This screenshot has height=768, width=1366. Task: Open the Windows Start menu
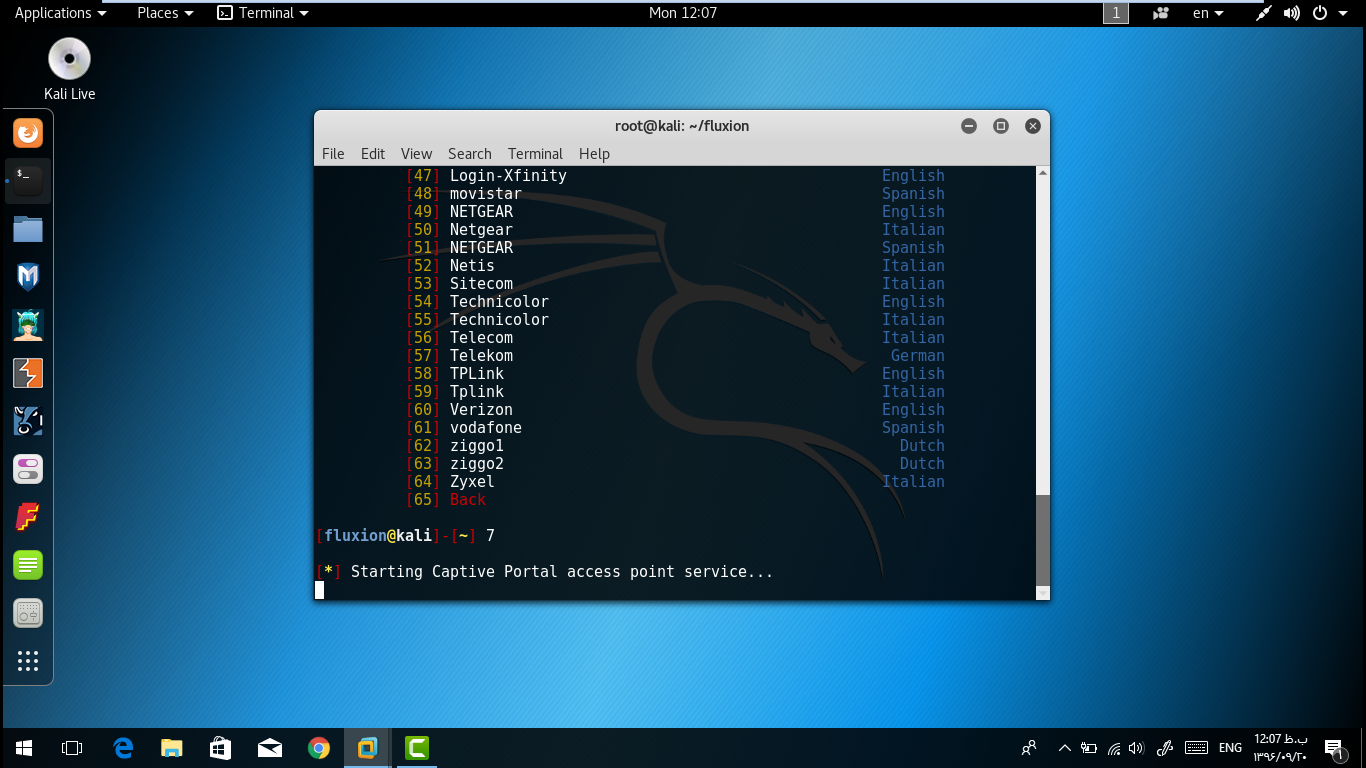pos(24,748)
